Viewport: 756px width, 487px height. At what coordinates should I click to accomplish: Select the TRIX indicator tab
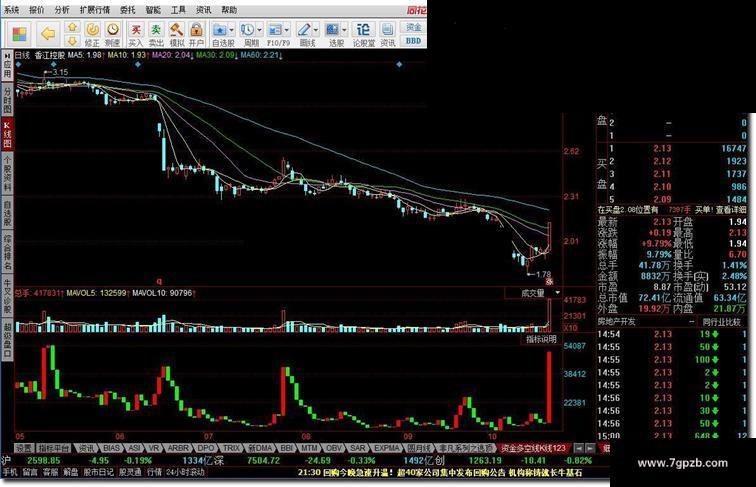pyautogui.click(x=231, y=448)
